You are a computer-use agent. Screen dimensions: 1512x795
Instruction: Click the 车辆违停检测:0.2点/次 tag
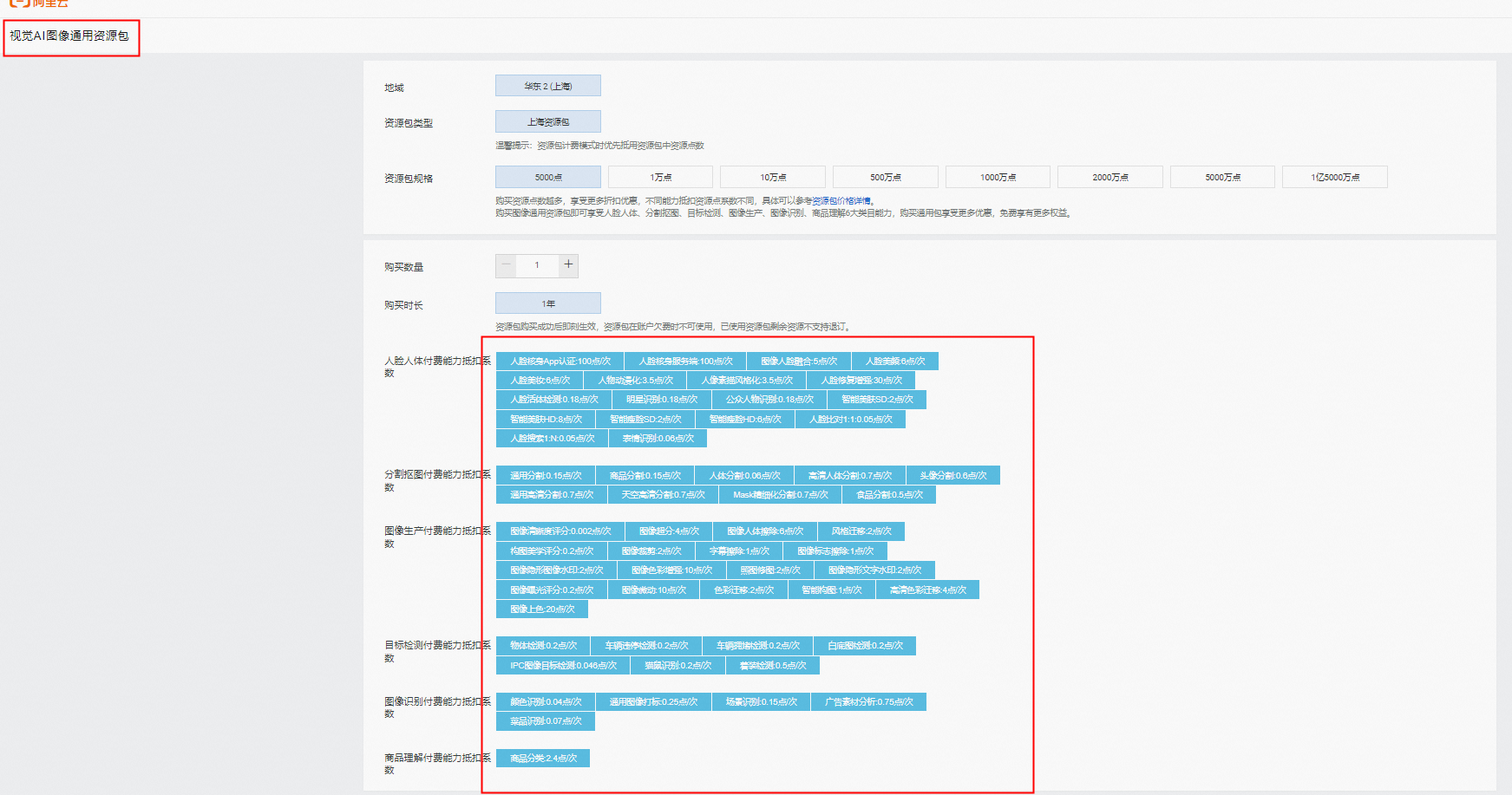tap(646, 645)
